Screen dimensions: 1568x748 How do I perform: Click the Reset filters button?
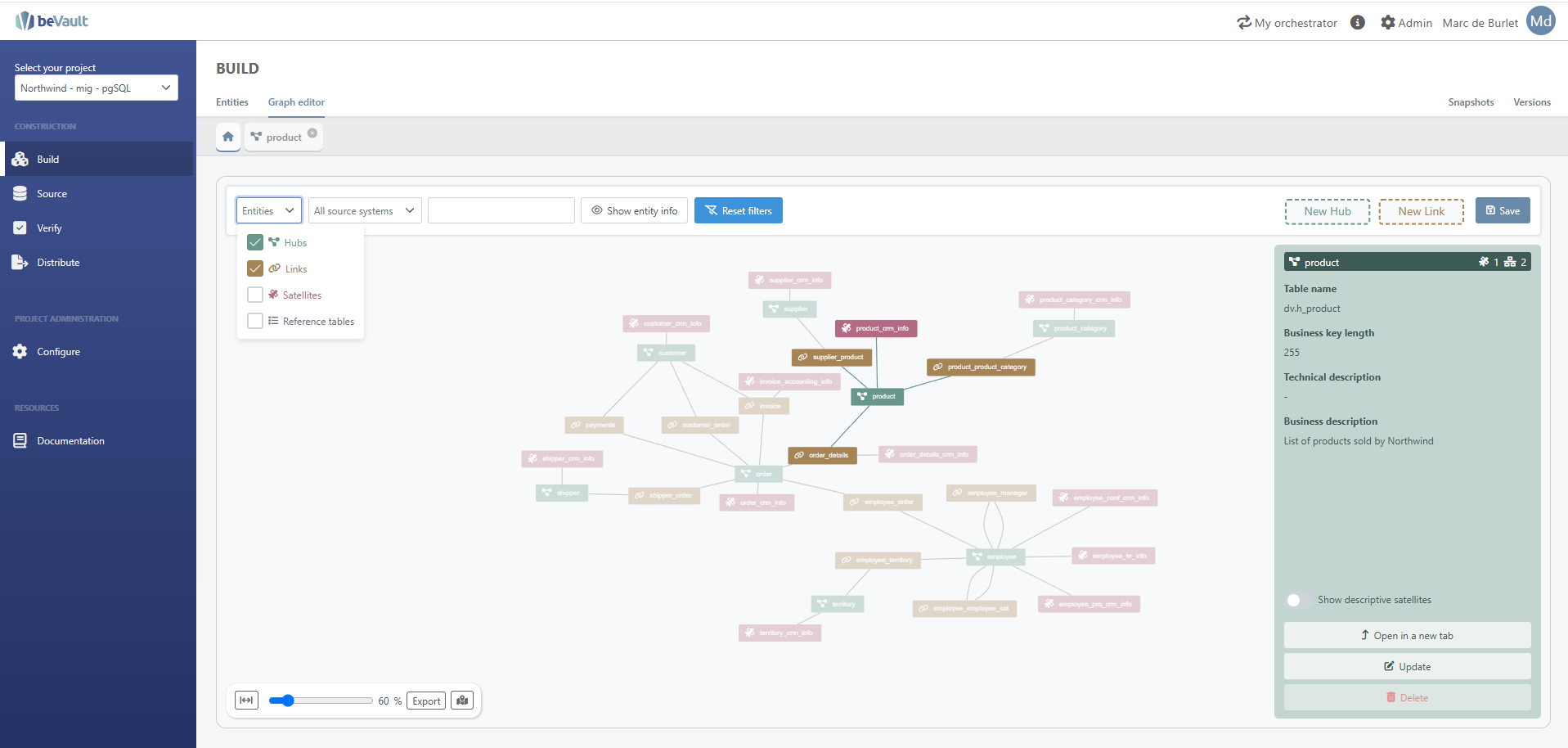pos(738,211)
